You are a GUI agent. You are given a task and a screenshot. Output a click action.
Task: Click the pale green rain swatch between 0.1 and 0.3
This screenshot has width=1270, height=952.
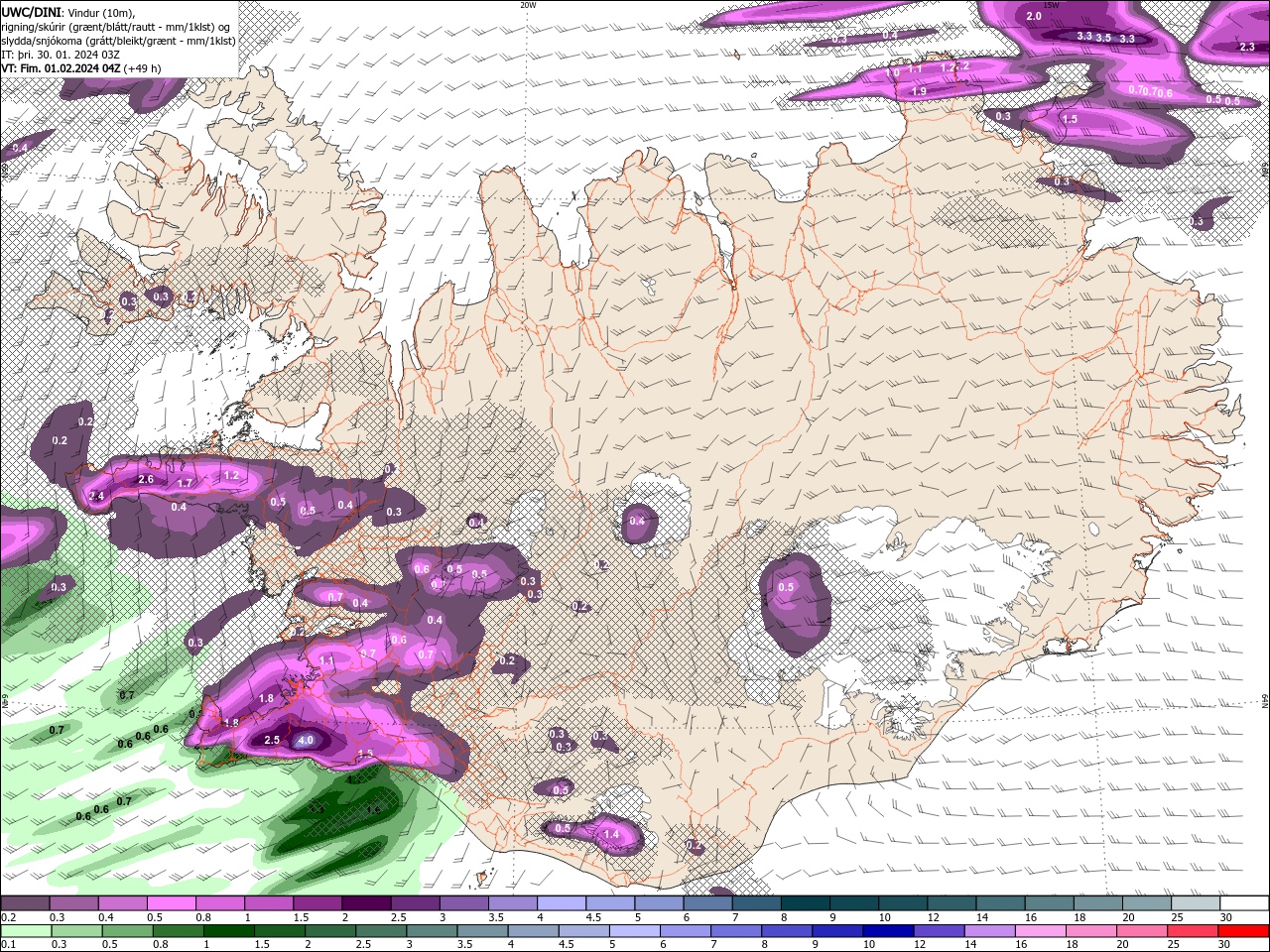(25, 931)
